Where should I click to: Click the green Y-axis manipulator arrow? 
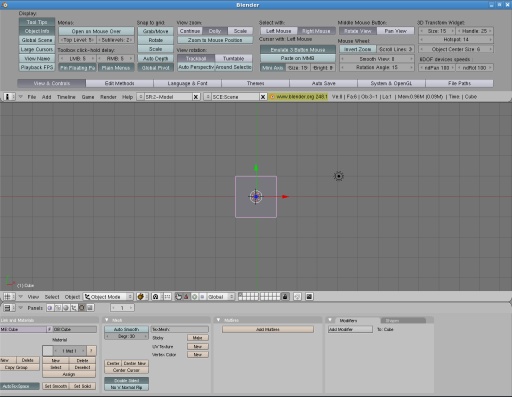256,168
